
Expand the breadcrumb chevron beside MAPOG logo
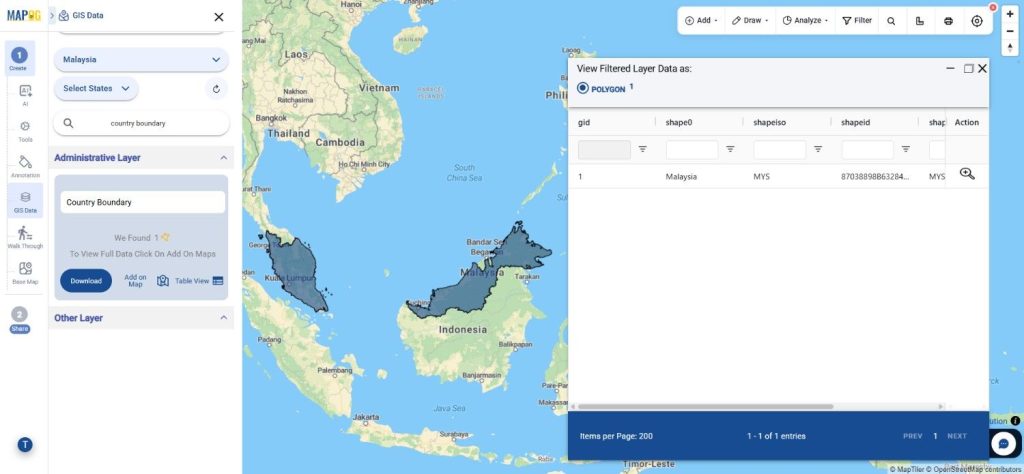click(x=52, y=15)
